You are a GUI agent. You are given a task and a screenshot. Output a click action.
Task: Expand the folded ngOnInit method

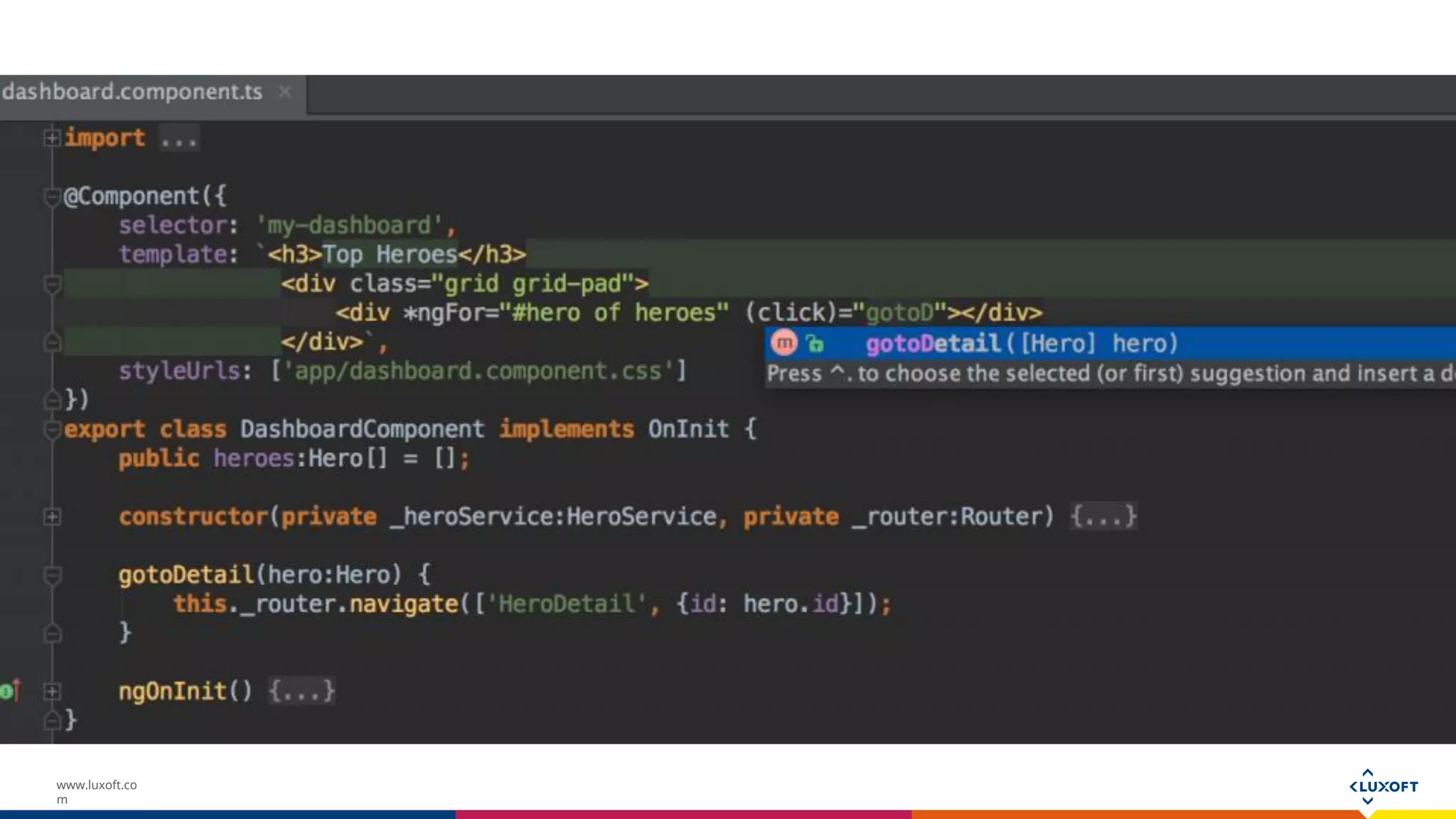(51, 691)
